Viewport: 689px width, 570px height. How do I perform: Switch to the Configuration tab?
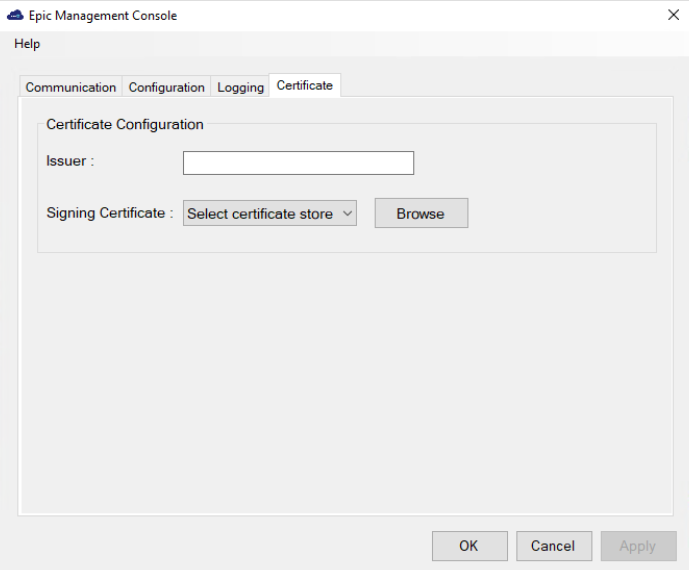click(x=167, y=87)
